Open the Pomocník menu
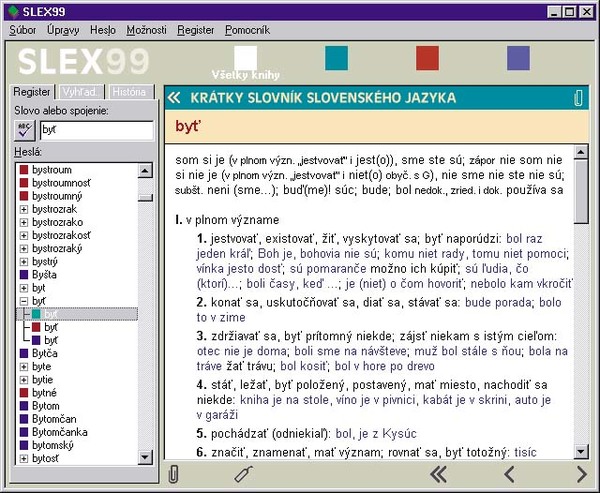This screenshot has width=600, height=493. [248, 30]
